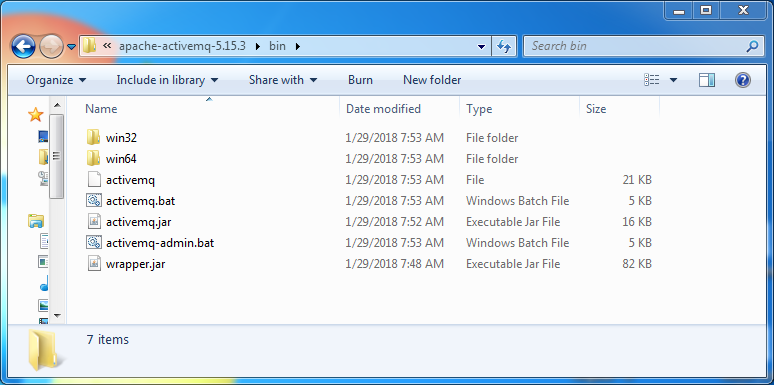Toggle the preview pane
The width and height of the screenshot is (774, 385).
click(707, 80)
